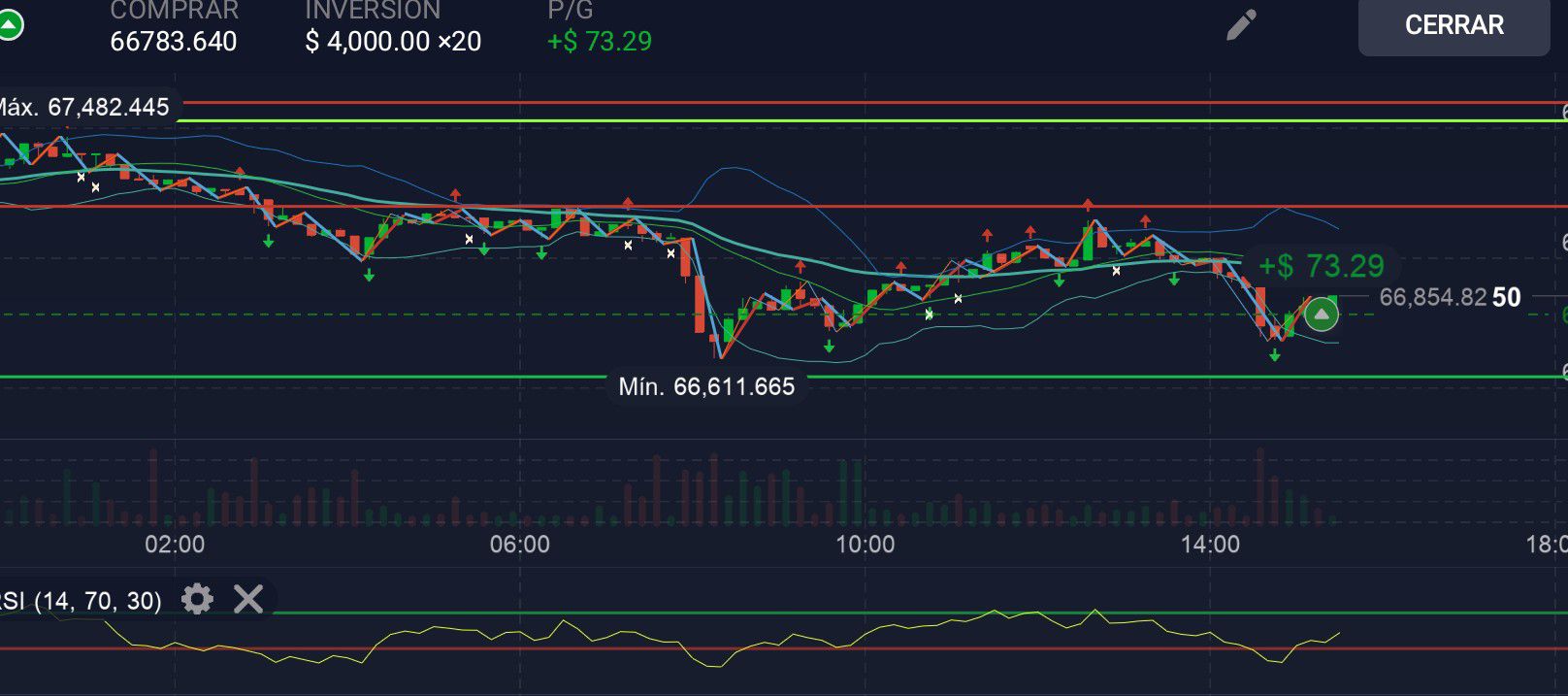
Task: Click the green up-arrow icon beside COMPRAR
Action: (9, 26)
